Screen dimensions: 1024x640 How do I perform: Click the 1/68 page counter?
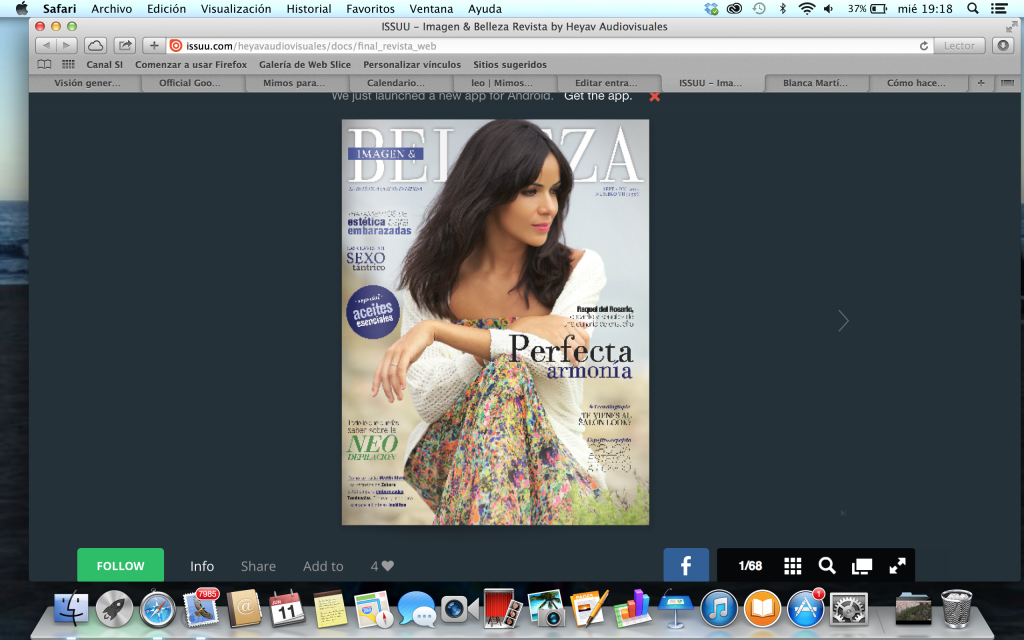[x=750, y=566]
